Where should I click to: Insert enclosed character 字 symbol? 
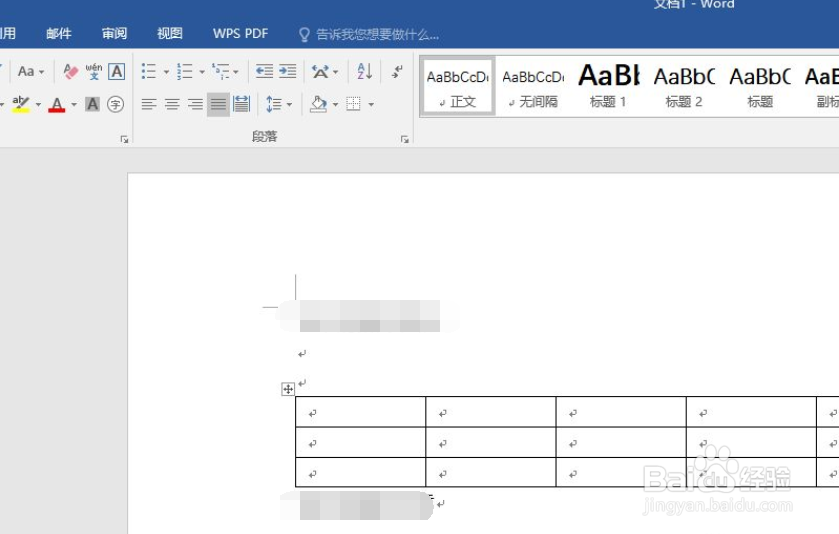click(115, 104)
